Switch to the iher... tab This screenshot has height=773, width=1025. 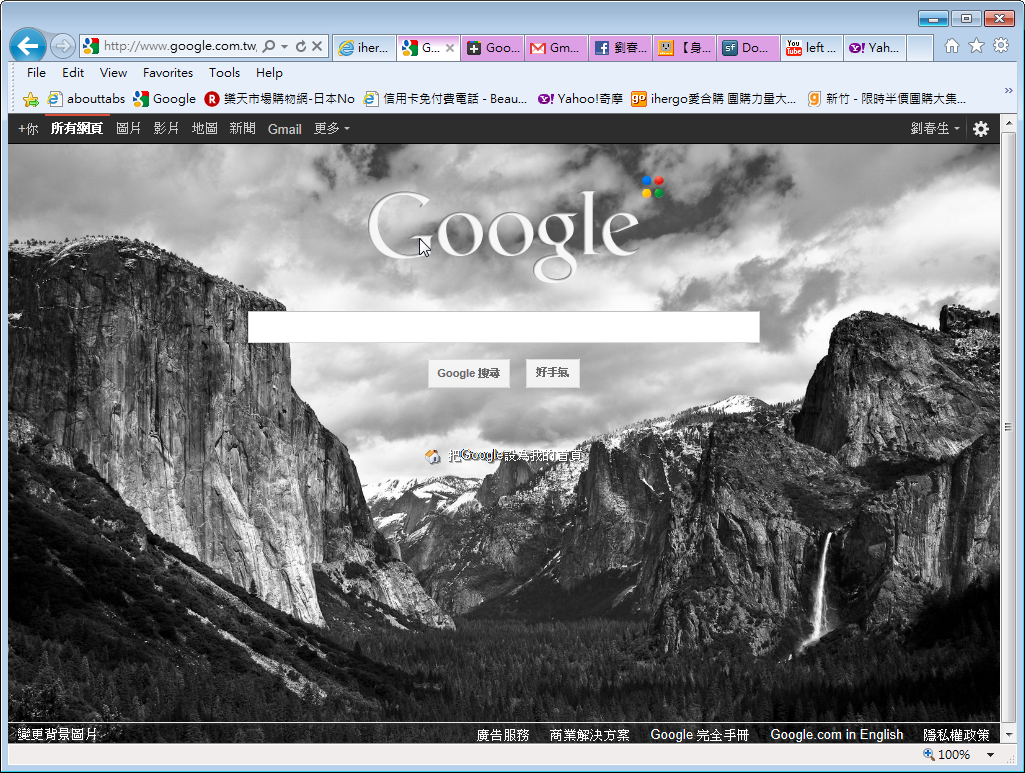[x=365, y=48]
